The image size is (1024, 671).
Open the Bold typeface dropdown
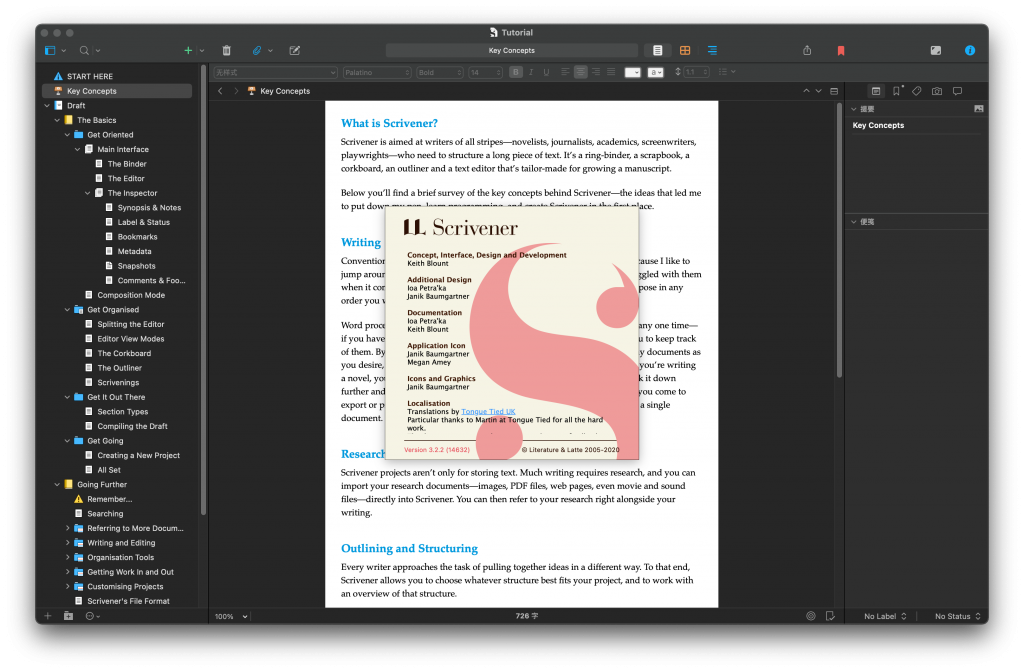(440, 73)
